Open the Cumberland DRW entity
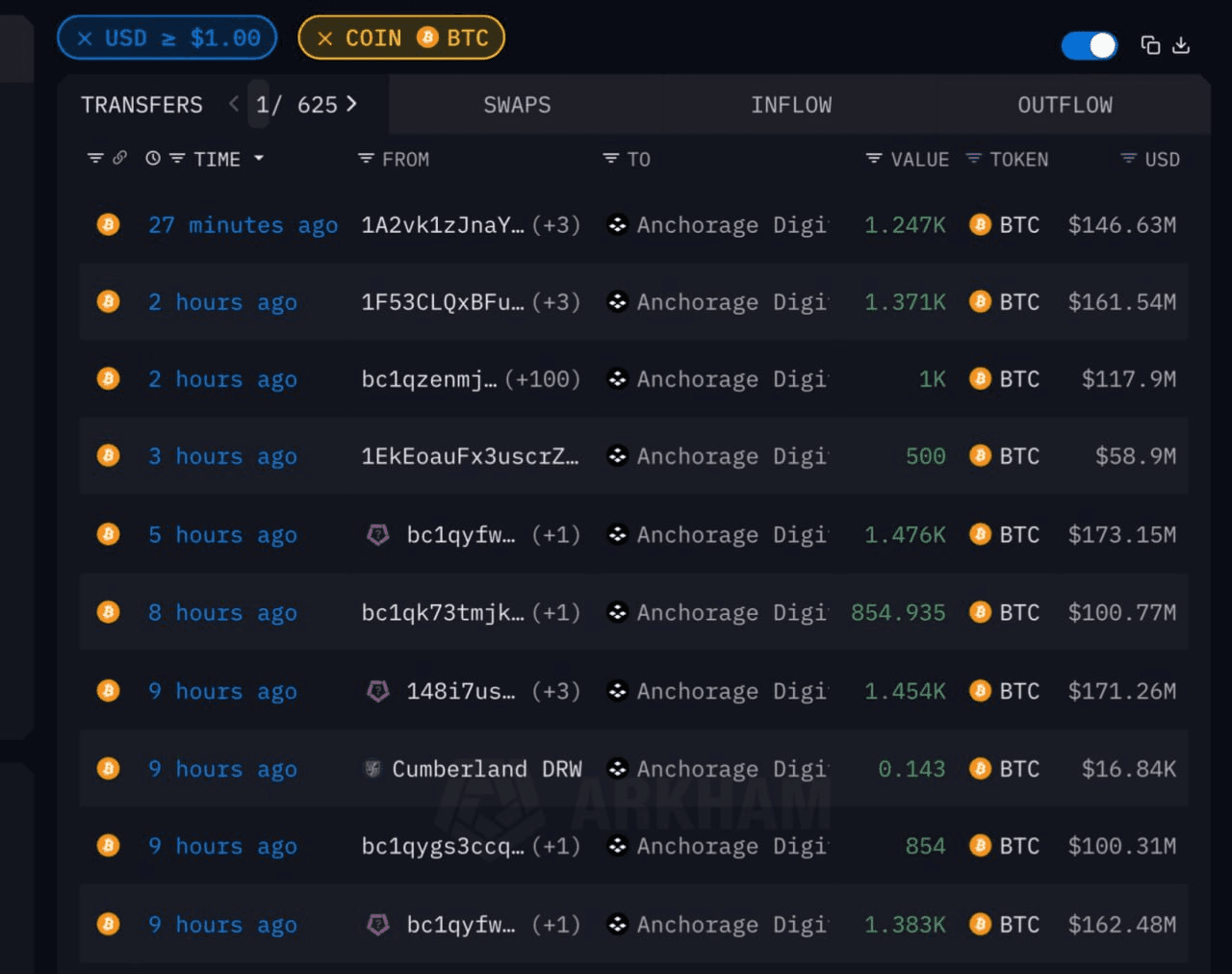Screen dimensions: 1232x974 (487, 769)
